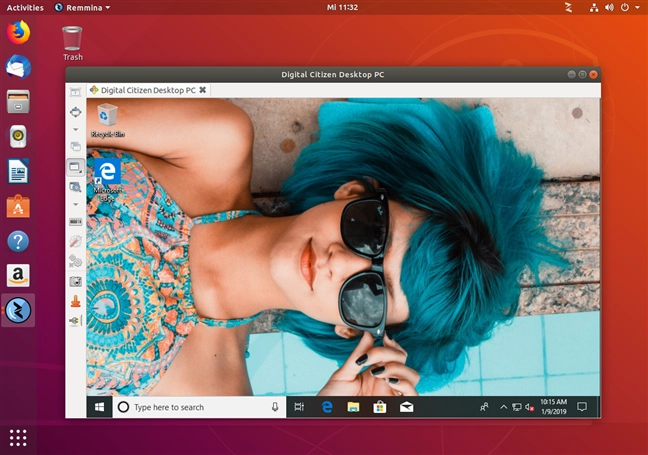The width and height of the screenshot is (648, 455).
Task: Select Microsoft Edge shortcut on remote desktop
Action: (108, 180)
